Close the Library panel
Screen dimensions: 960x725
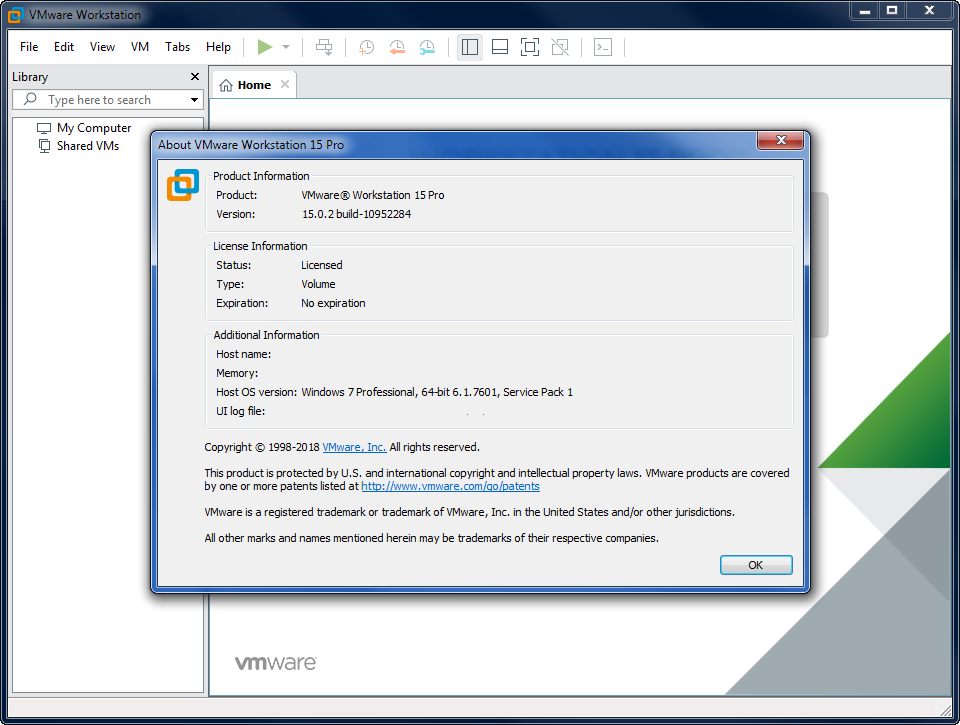tap(195, 77)
